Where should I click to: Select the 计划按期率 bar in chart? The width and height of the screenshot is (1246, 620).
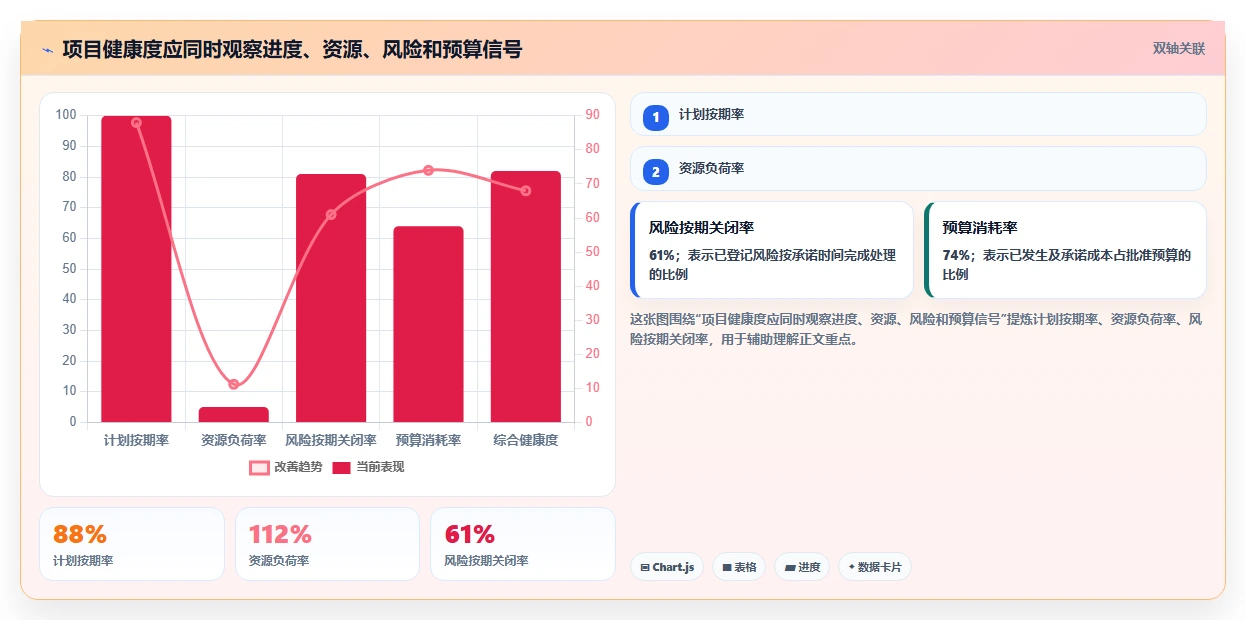tap(136, 269)
